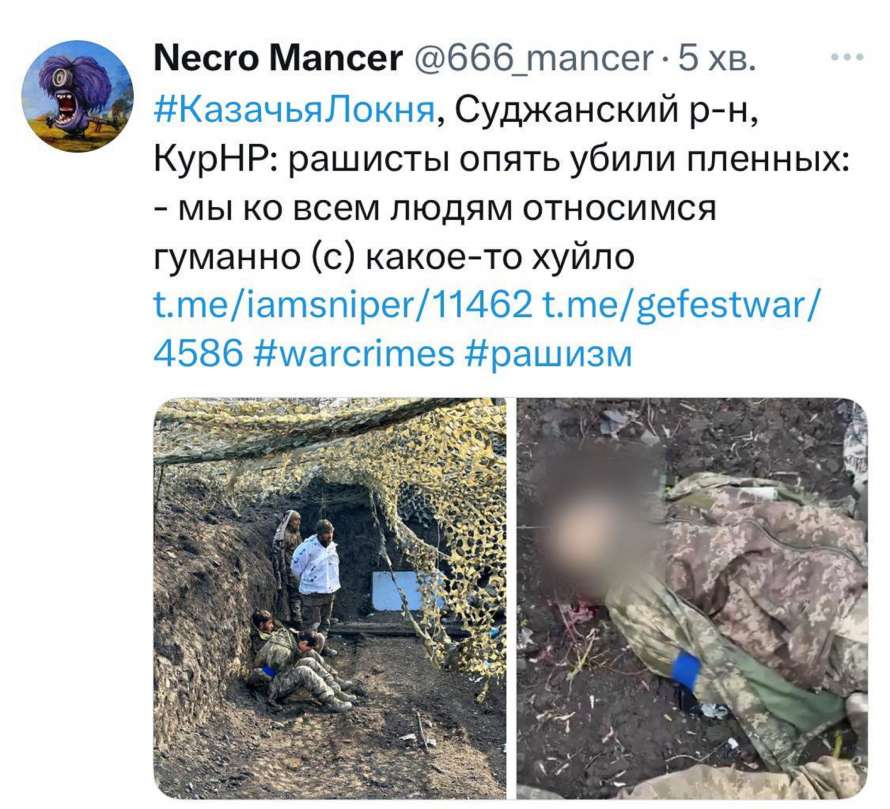Open the three-dot more options menu

847,57
